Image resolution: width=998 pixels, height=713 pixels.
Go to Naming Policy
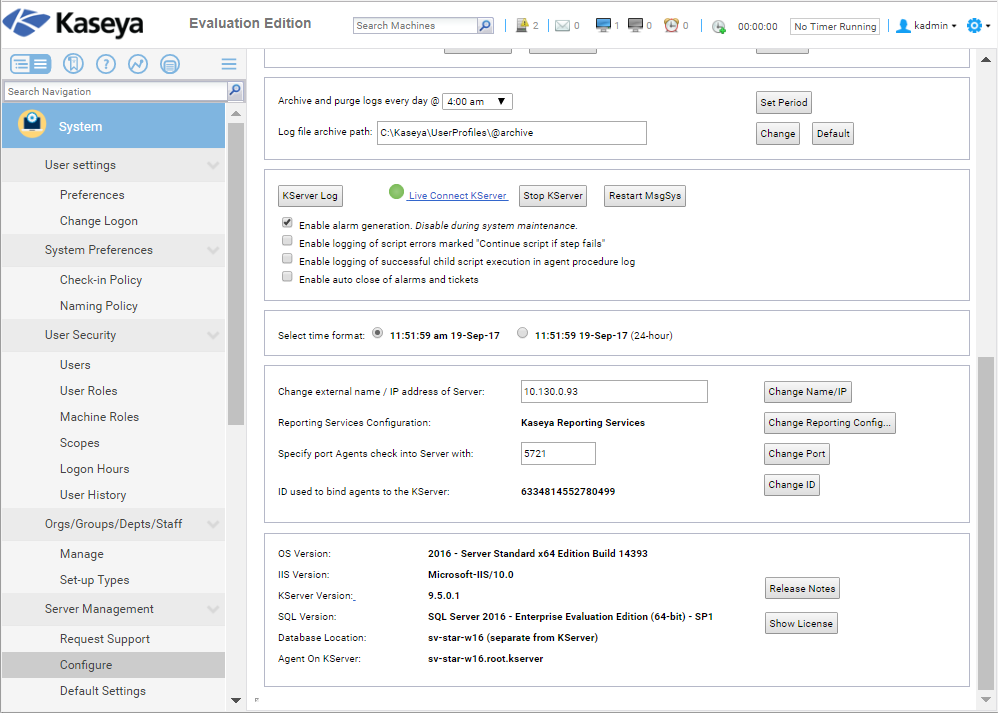tap(99, 306)
